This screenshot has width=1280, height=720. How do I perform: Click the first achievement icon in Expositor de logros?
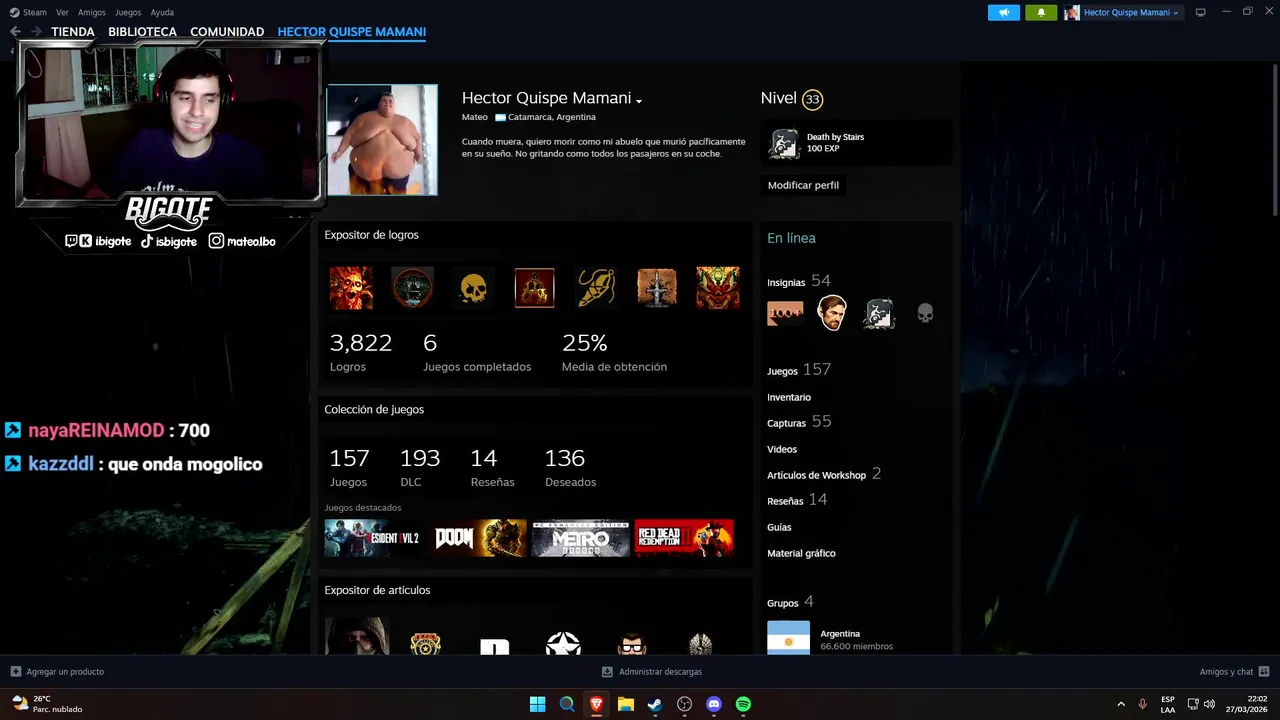pyautogui.click(x=351, y=288)
